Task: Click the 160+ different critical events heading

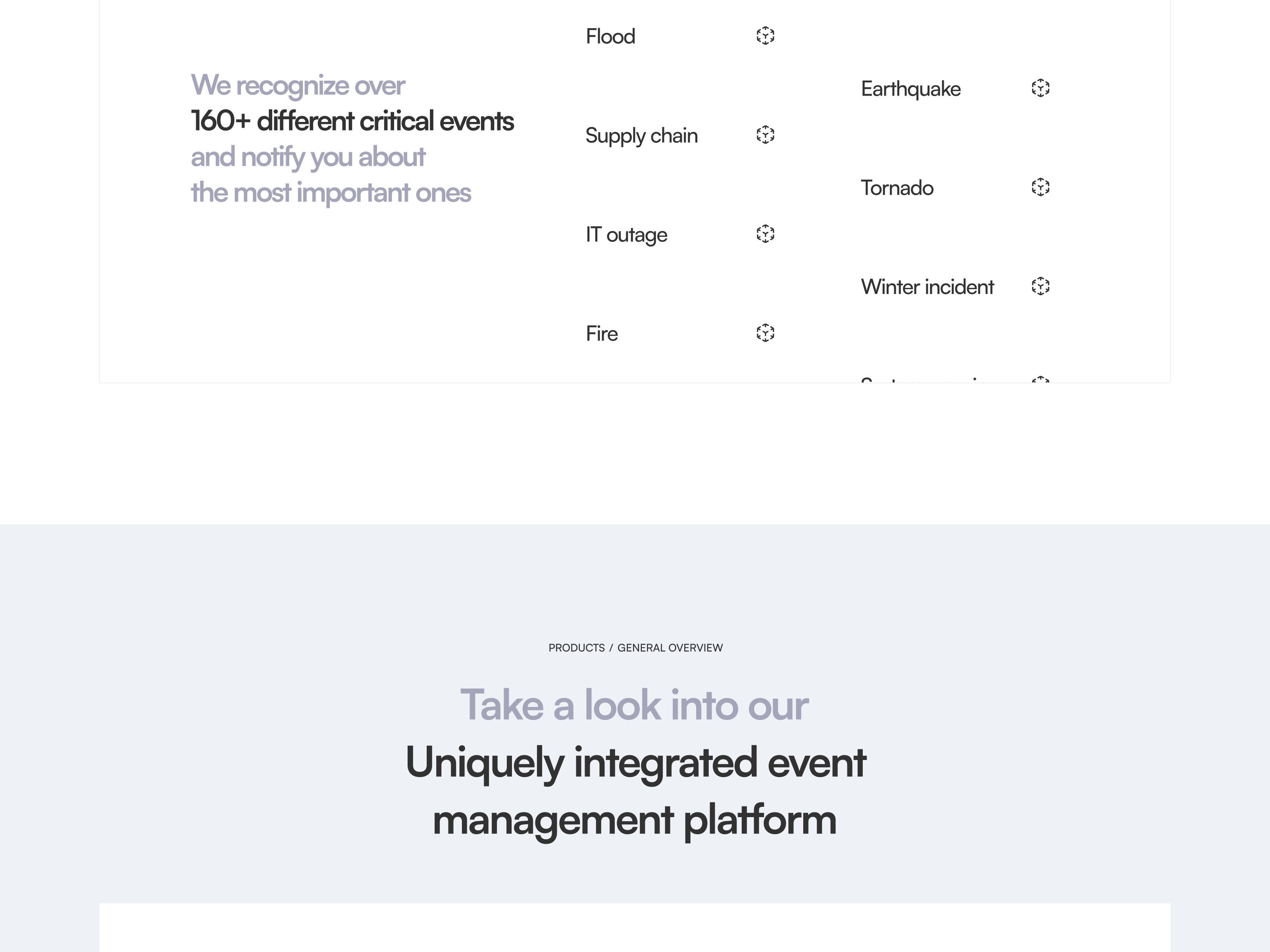Action: point(352,121)
